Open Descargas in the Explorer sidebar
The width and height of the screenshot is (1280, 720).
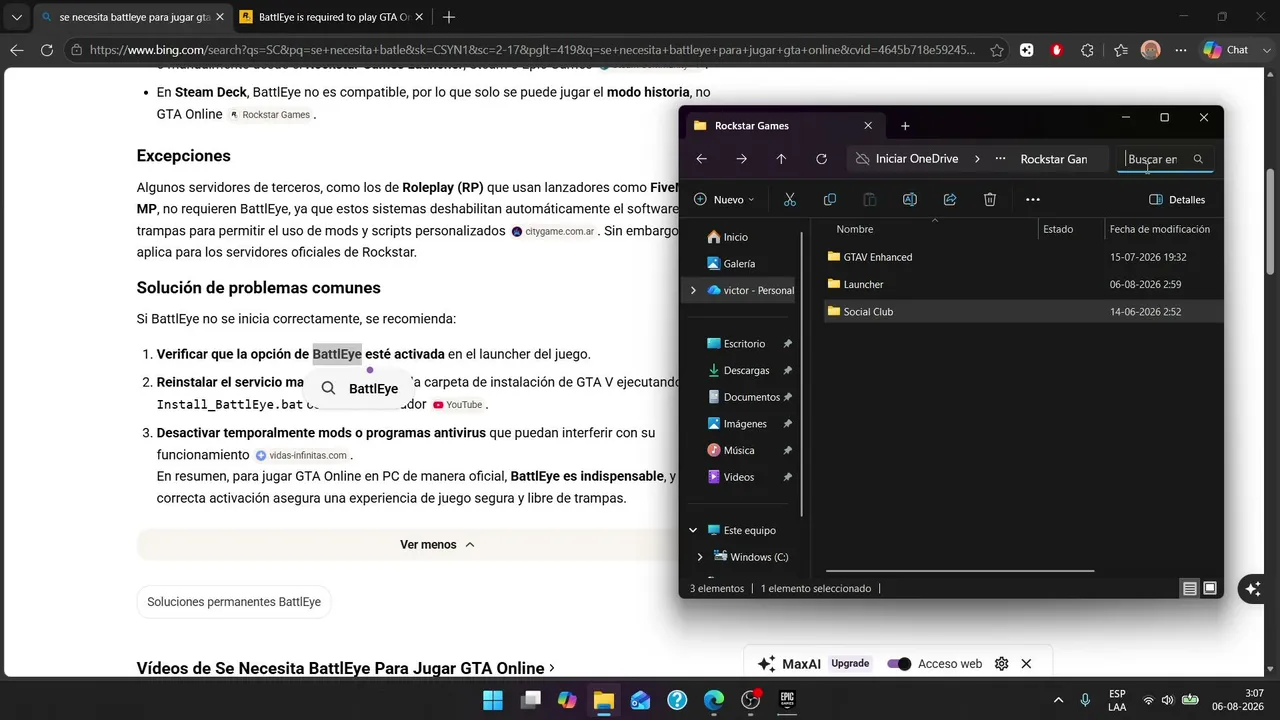click(x=747, y=370)
